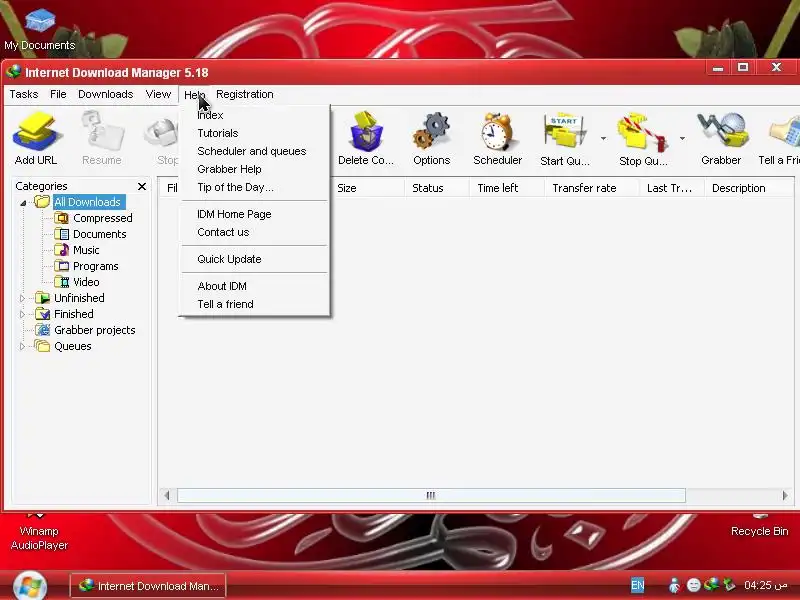Click the Size column header
The width and height of the screenshot is (800, 600).
[x=367, y=188]
